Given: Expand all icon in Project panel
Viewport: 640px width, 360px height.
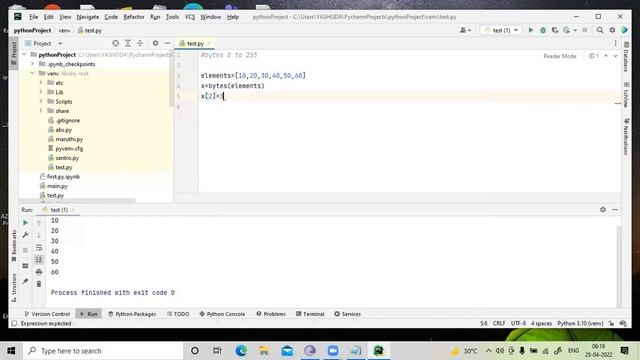Looking at the screenshot, I should pos(128,43).
